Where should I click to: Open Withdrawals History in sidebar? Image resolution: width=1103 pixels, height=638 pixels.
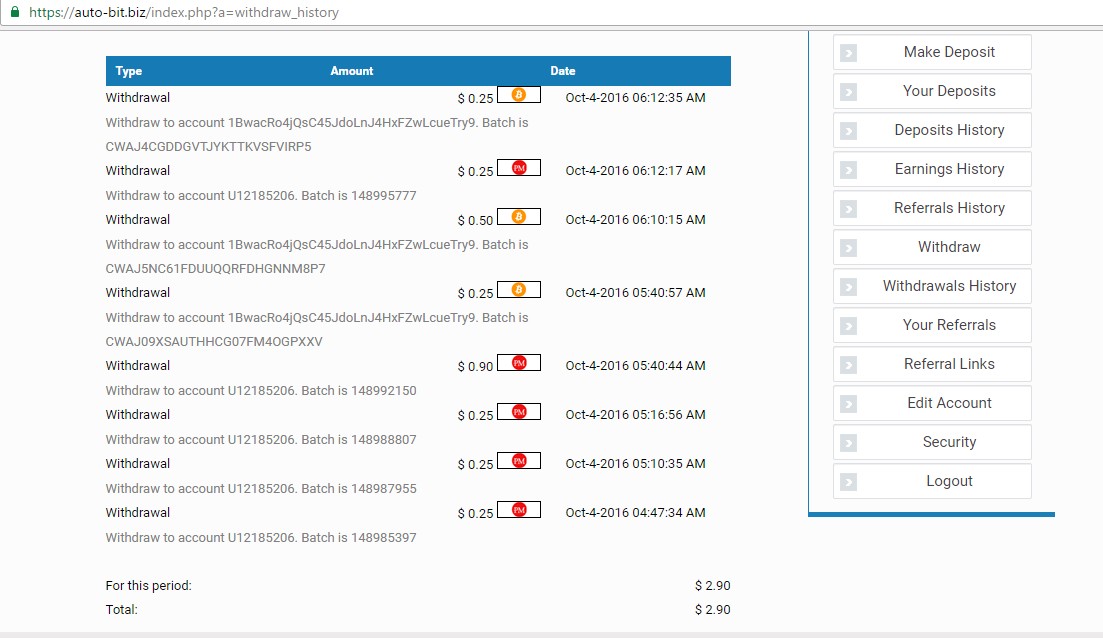[932, 286]
